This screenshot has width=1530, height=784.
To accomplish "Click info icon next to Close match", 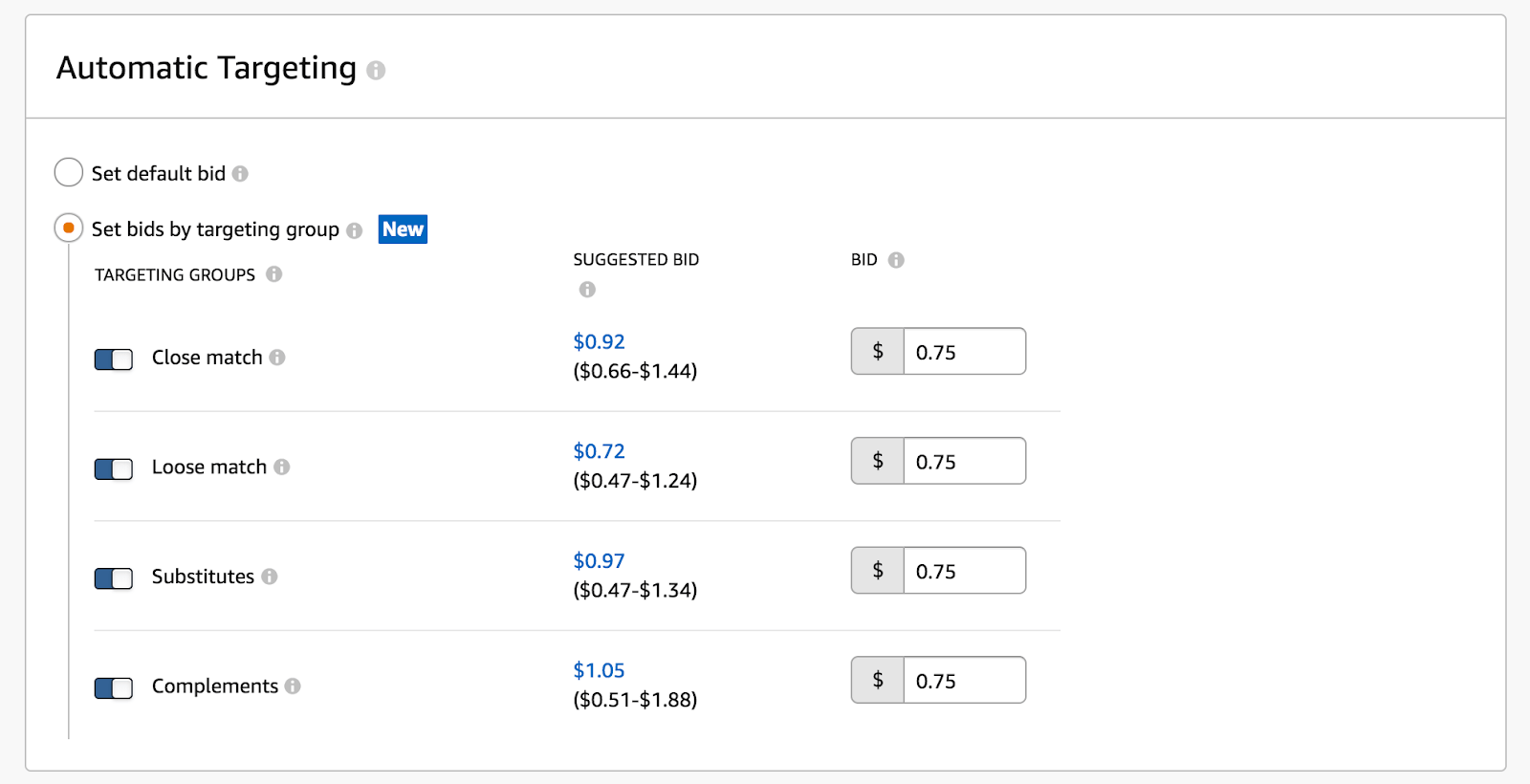I will click(x=277, y=358).
